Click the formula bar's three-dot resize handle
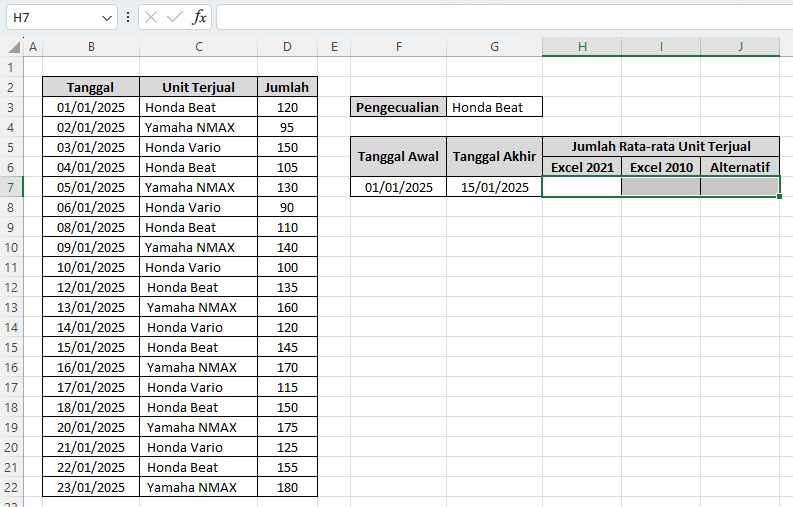The height and width of the screenshot is (507, 793). (x=128, y=17)
